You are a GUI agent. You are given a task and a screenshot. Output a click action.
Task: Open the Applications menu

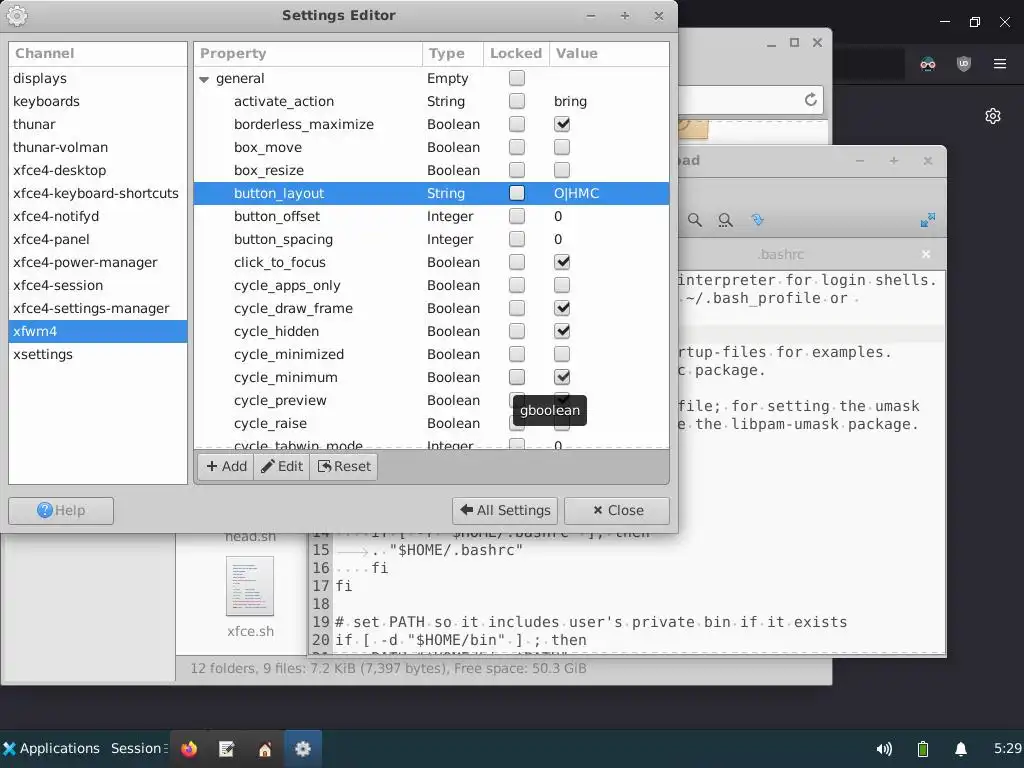[x=52, y=748]
